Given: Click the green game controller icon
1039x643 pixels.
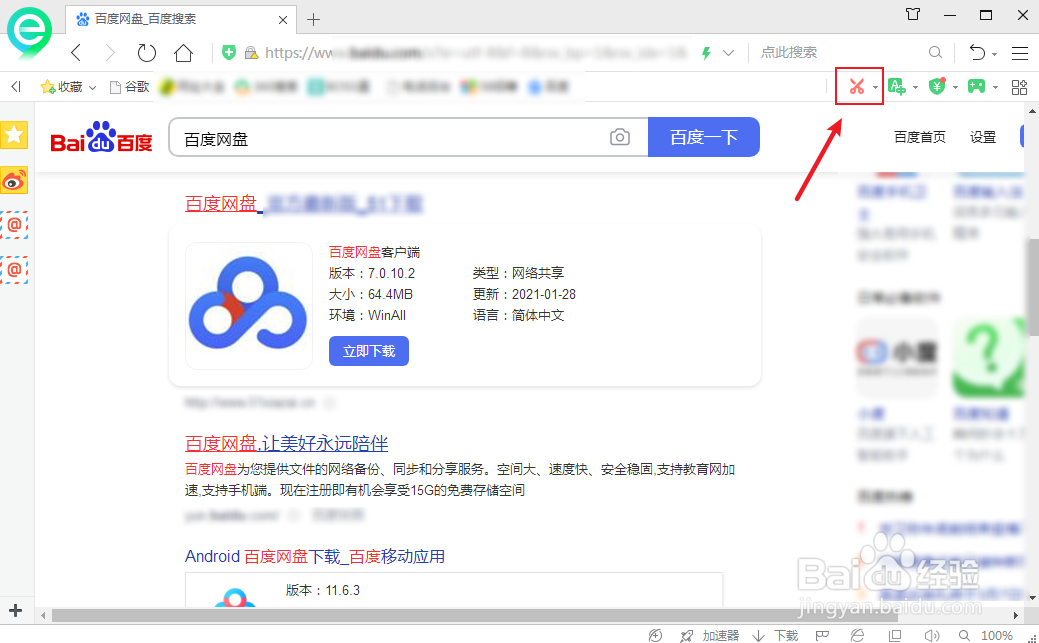Looking at the screenshot, I should tap(977, 86).
